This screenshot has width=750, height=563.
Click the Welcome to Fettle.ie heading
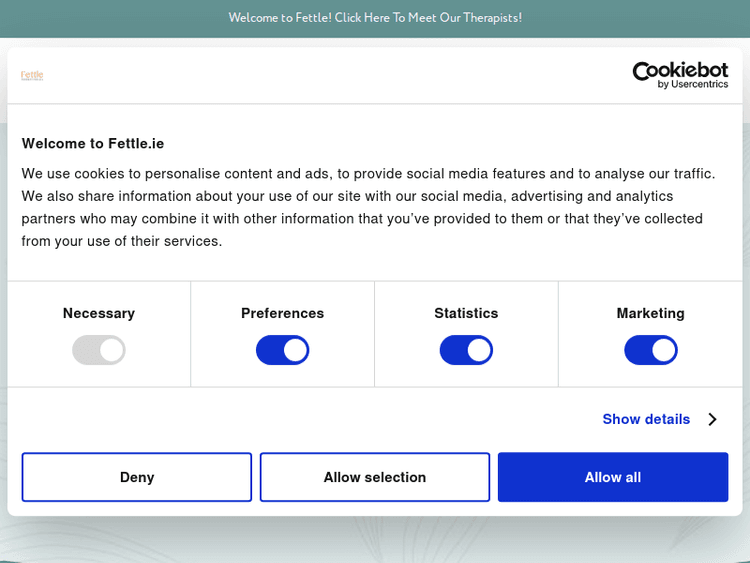point(93,143)
